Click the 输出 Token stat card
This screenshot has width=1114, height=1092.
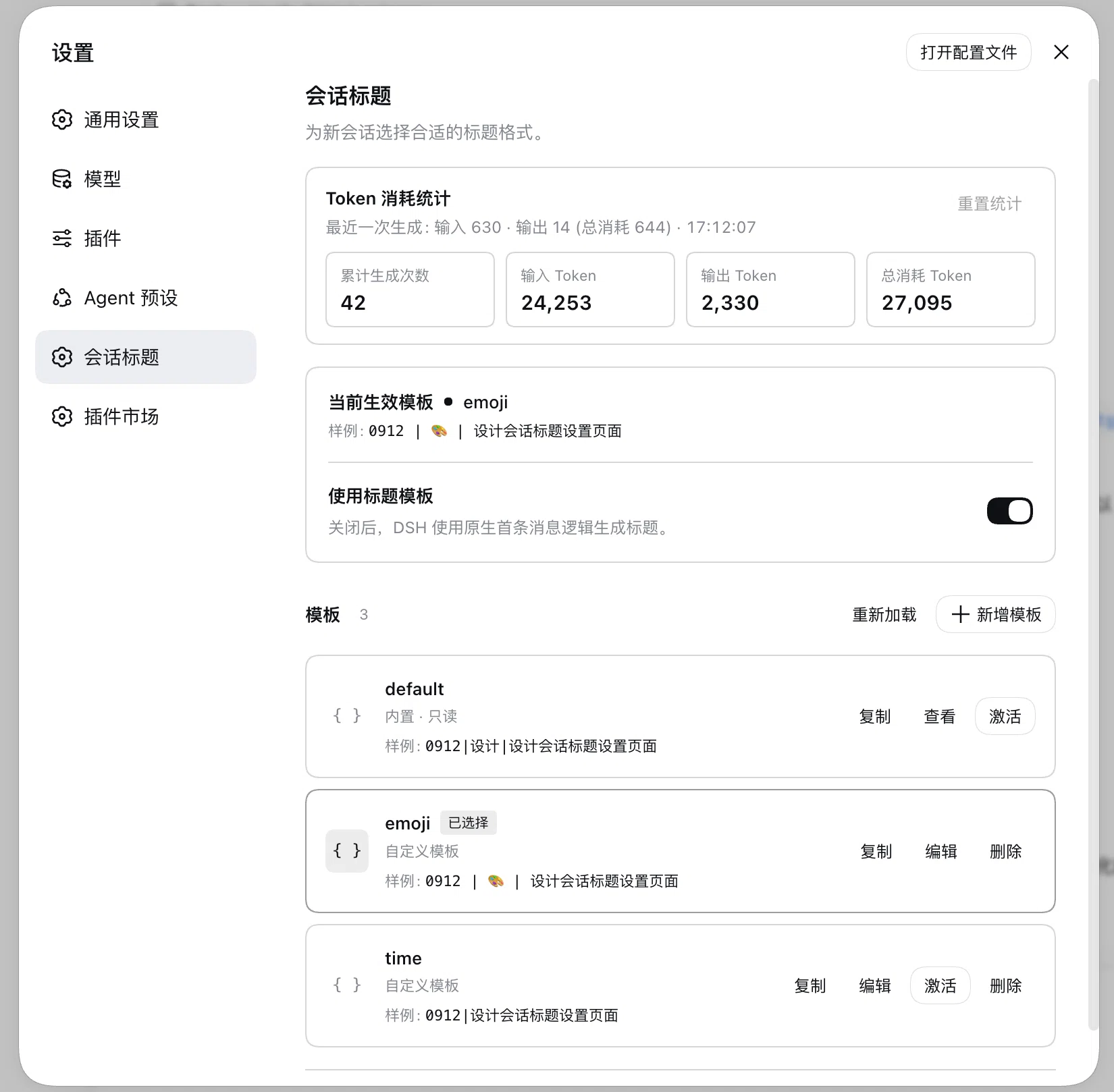click(x=770, y=290)
